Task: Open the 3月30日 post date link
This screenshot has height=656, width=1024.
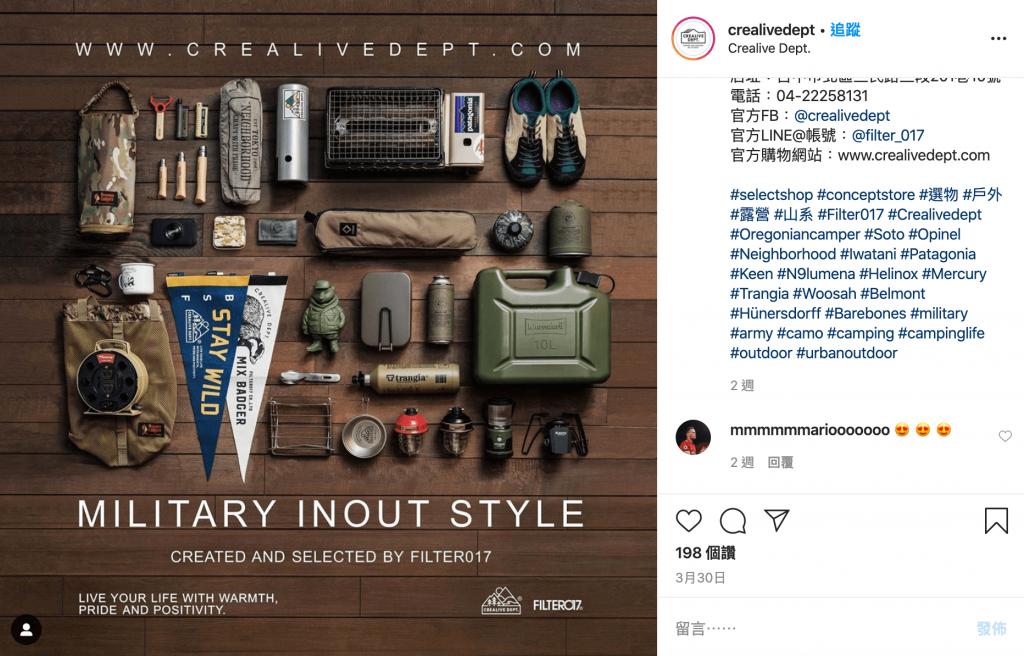Action: (x=700, y=578)
